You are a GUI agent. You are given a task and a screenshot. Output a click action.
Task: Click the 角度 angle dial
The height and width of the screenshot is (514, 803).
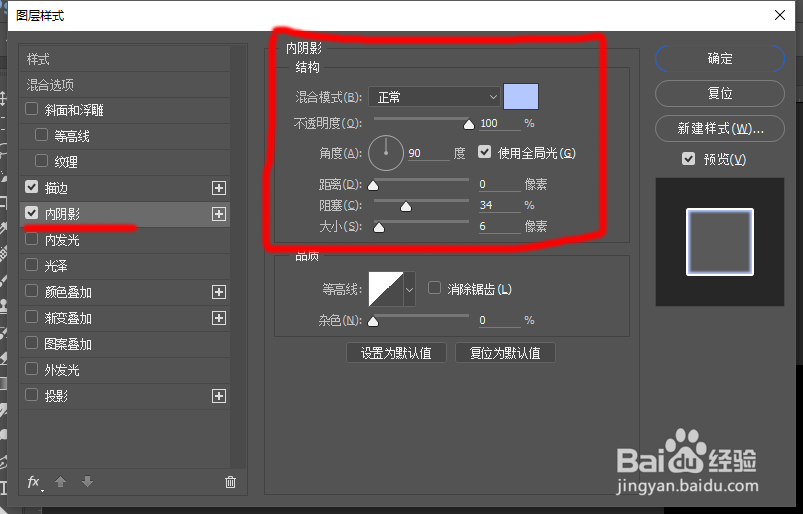click(x=386, y=153)
